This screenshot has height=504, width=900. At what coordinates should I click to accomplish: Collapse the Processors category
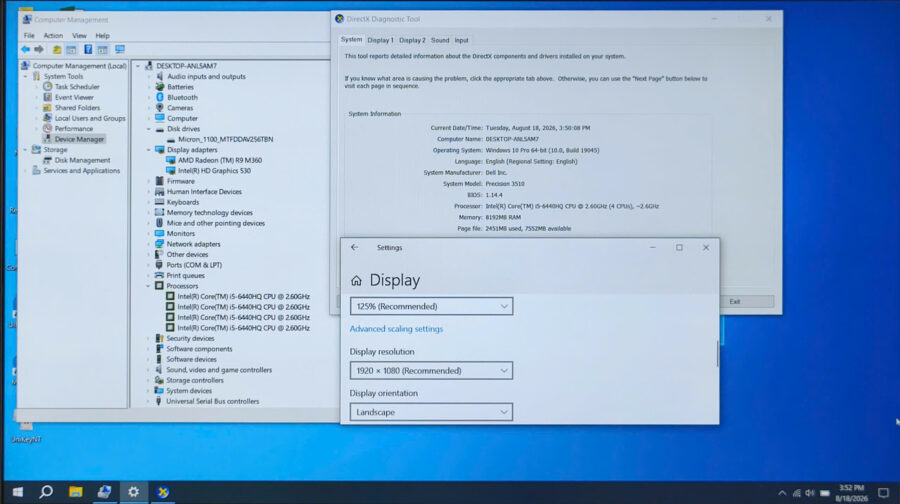point(148,286)
